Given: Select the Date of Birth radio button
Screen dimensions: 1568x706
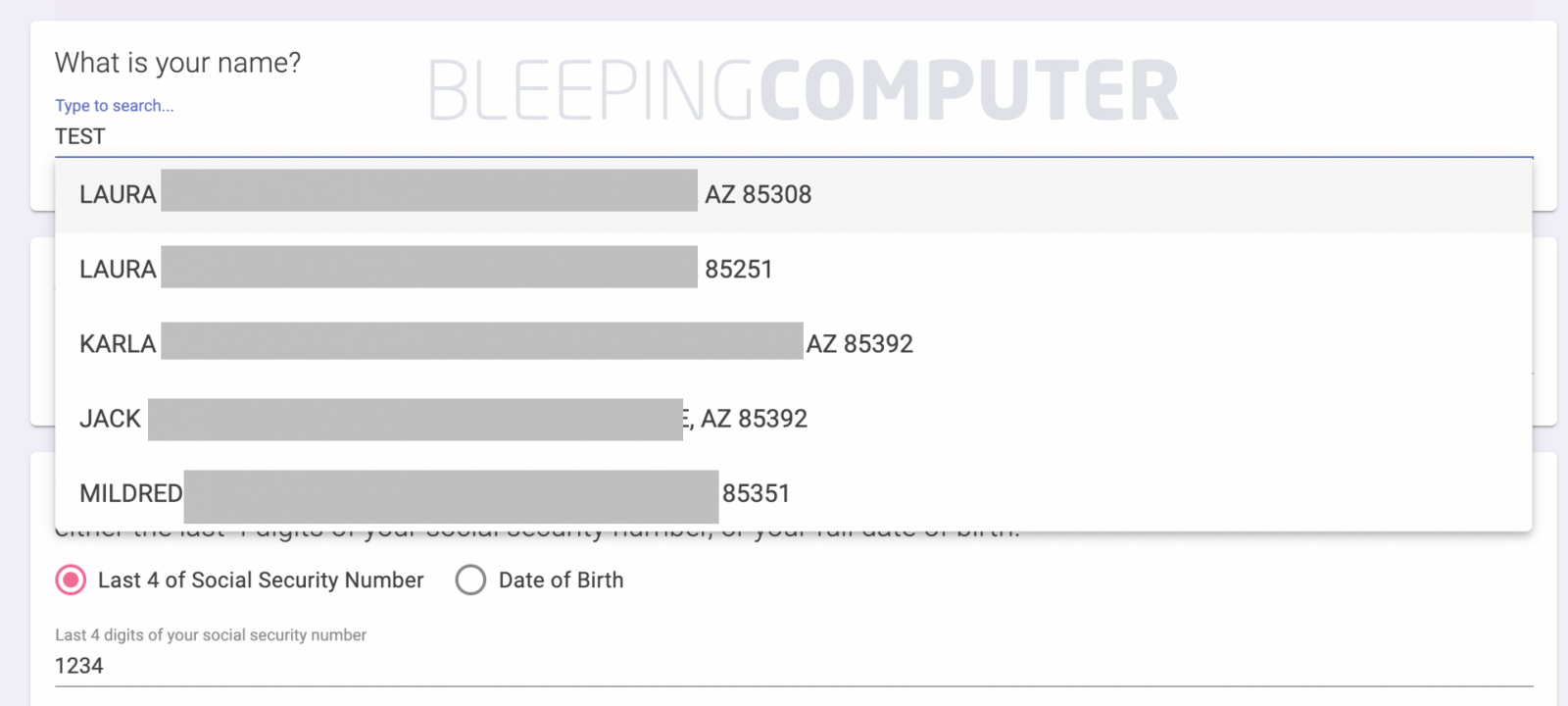Looking at the screenshot, I should click(x=470, y=580).
